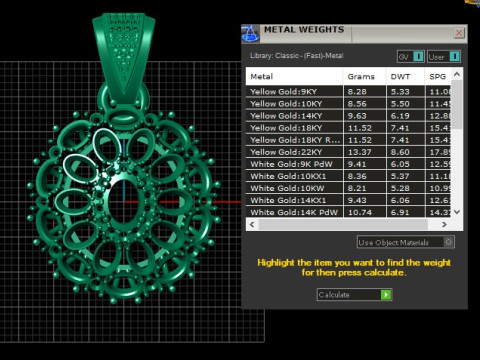Click the 5.33 DWT cell
The width and height of the screenshot is (480, 360).
pos(406,91)
